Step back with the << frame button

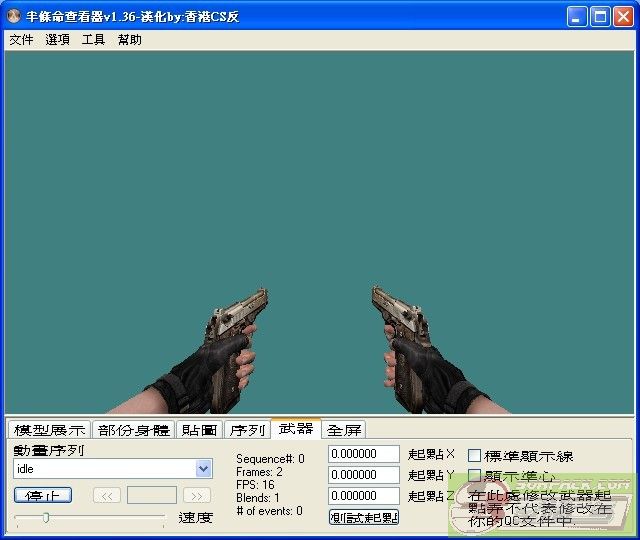pyautogui.click(x=107, y=496)
